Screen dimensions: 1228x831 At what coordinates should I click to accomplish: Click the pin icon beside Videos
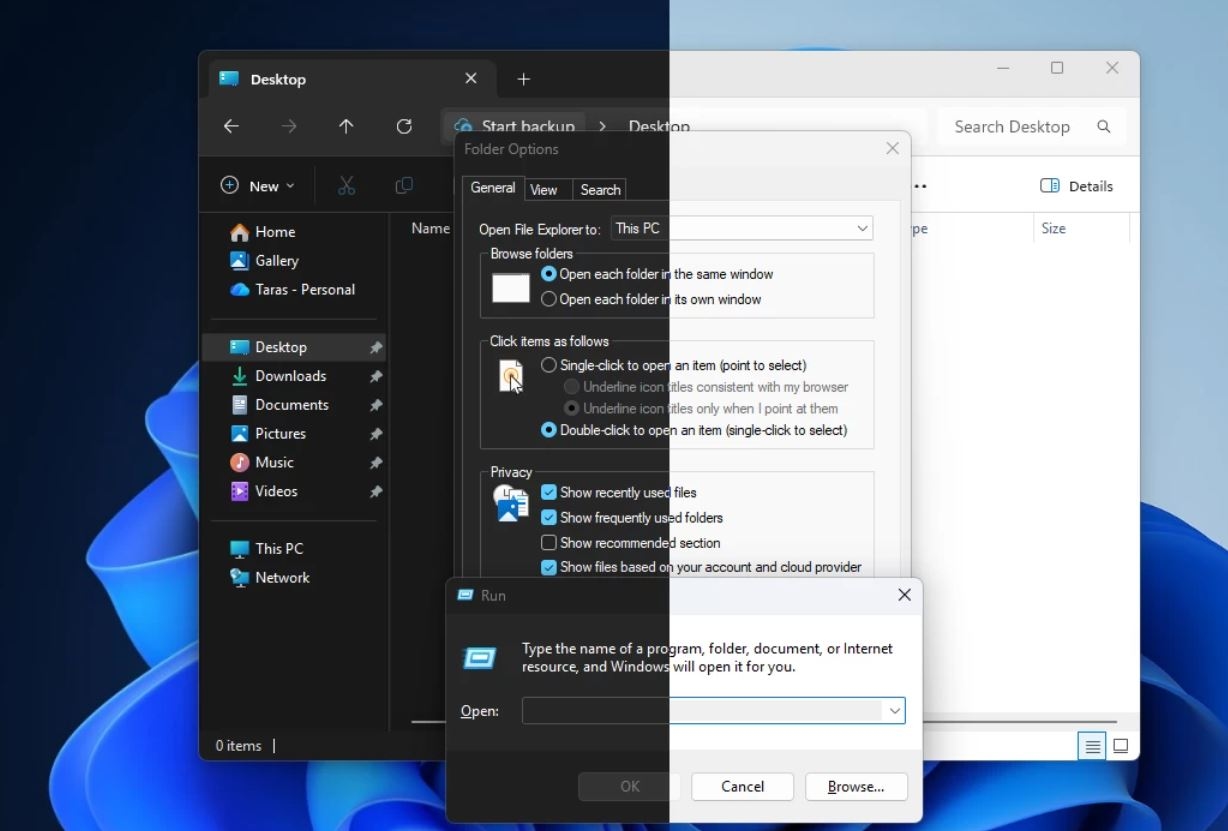pos(375,492)
